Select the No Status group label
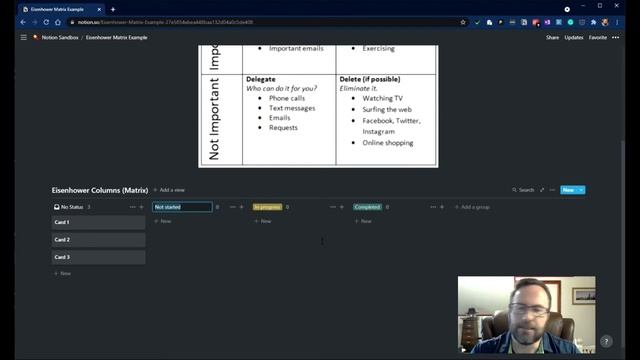The width and height of the screenshot is (640, 360). coord(69,207)
